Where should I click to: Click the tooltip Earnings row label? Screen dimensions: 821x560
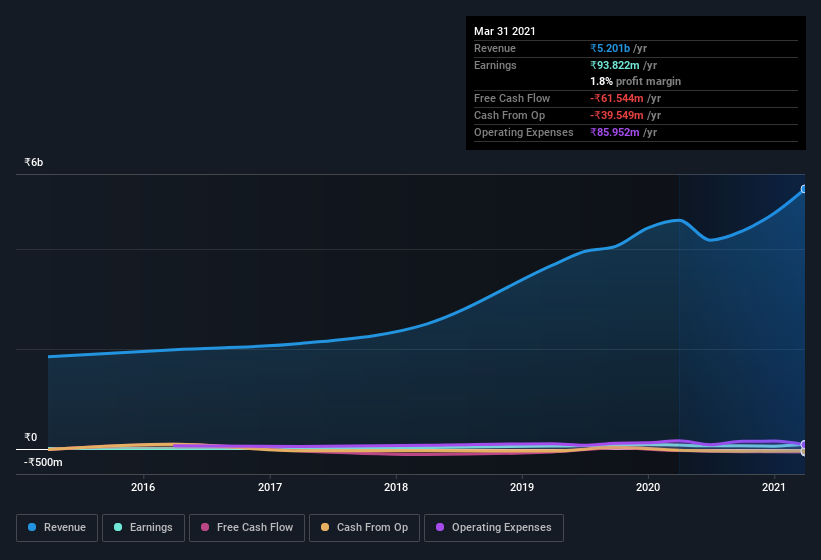(495, 65)
